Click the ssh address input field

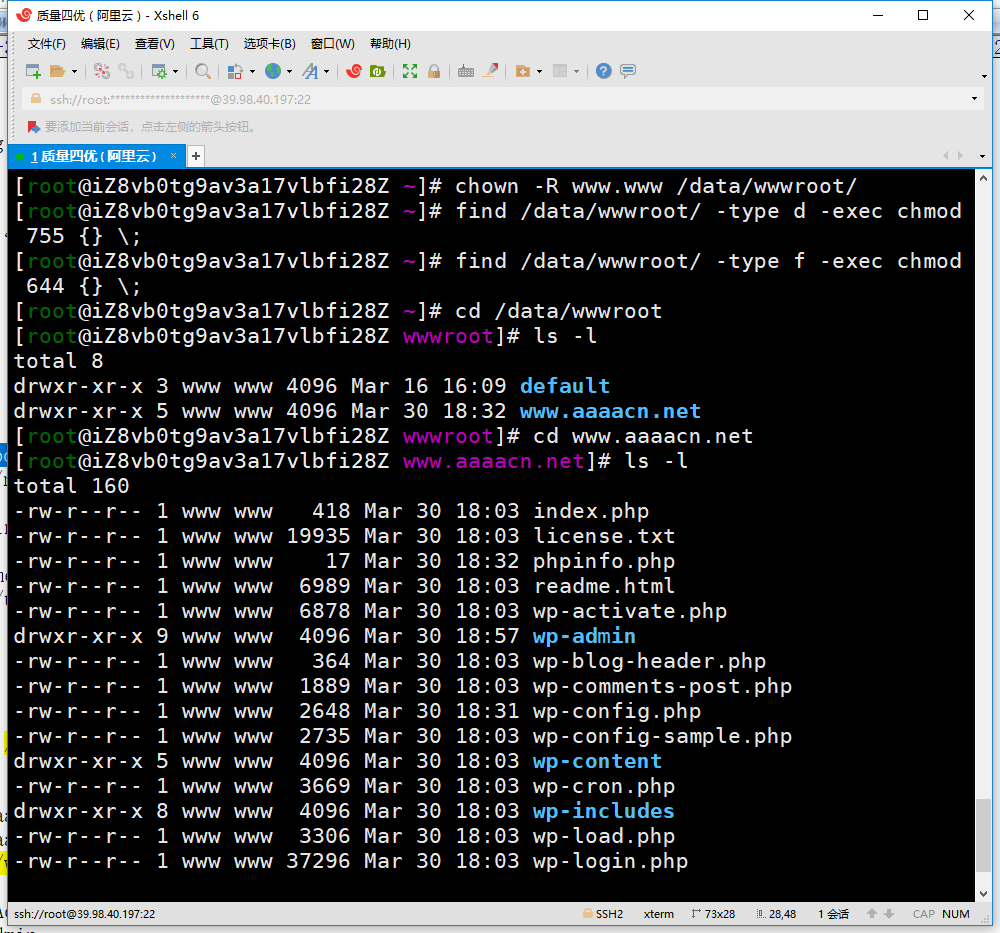400,99
